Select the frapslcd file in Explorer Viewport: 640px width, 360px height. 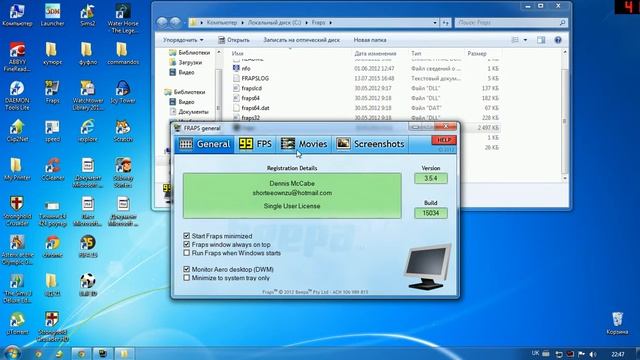click(251, 88)
